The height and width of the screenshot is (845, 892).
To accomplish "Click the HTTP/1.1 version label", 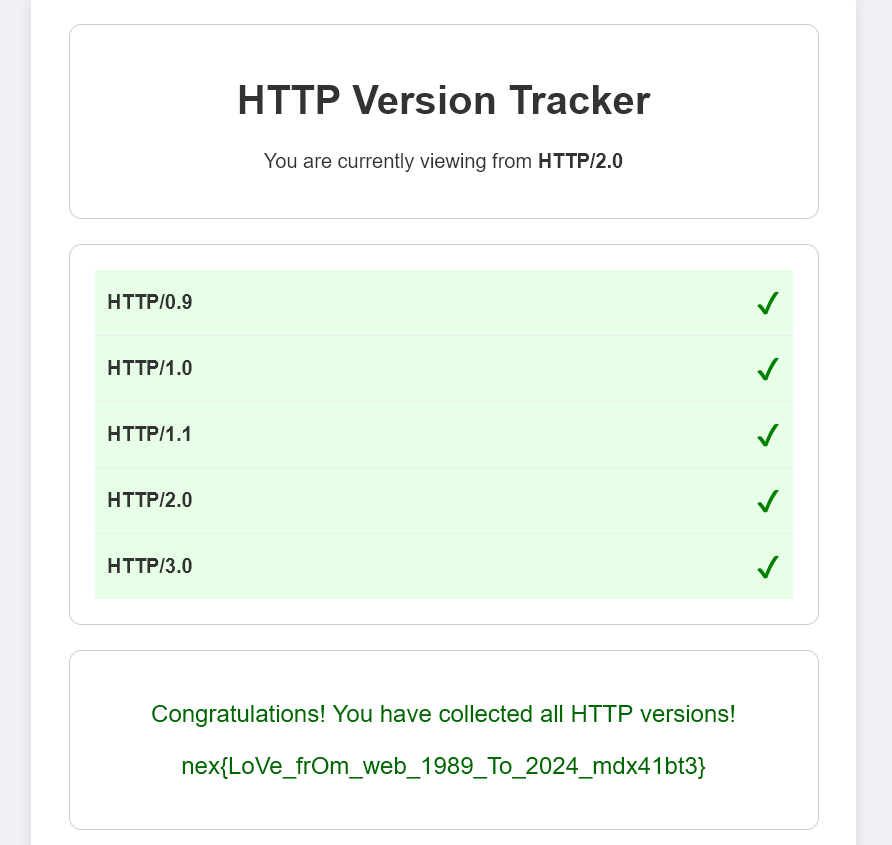I will [150, 434].
